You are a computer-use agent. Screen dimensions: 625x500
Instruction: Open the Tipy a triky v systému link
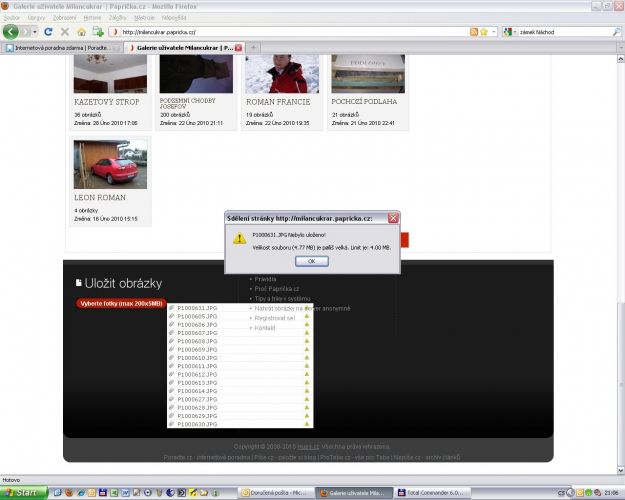pos(282,298)
